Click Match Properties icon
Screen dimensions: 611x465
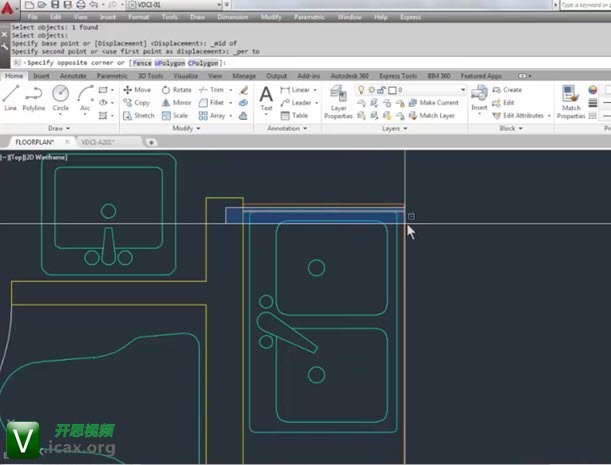coord(571,101)
